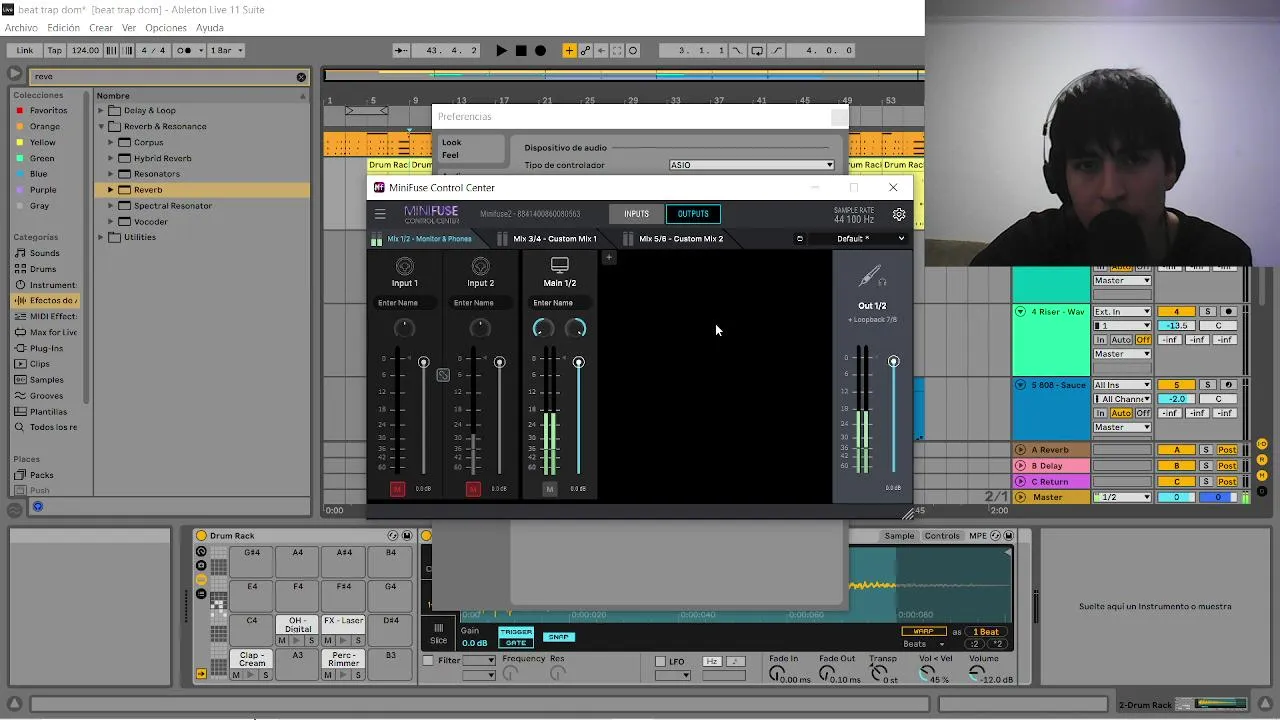Image resolution: width=1280 pixels, height=720 pixels.
Task: Click the Follow playback arrow icon in transport
Action: [401, 50]
